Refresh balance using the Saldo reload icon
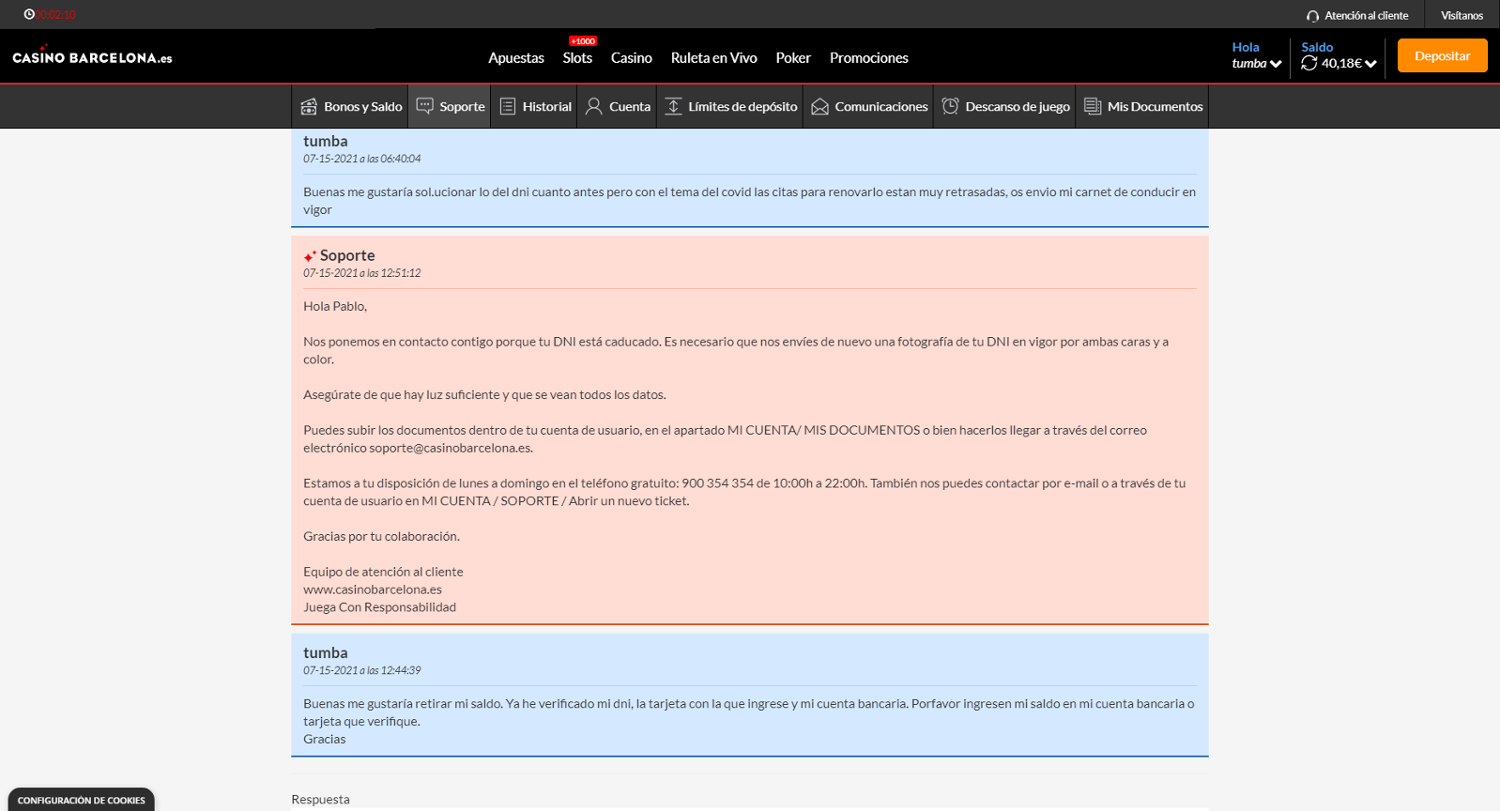The image size is (1500, 811). point(1309,63)
